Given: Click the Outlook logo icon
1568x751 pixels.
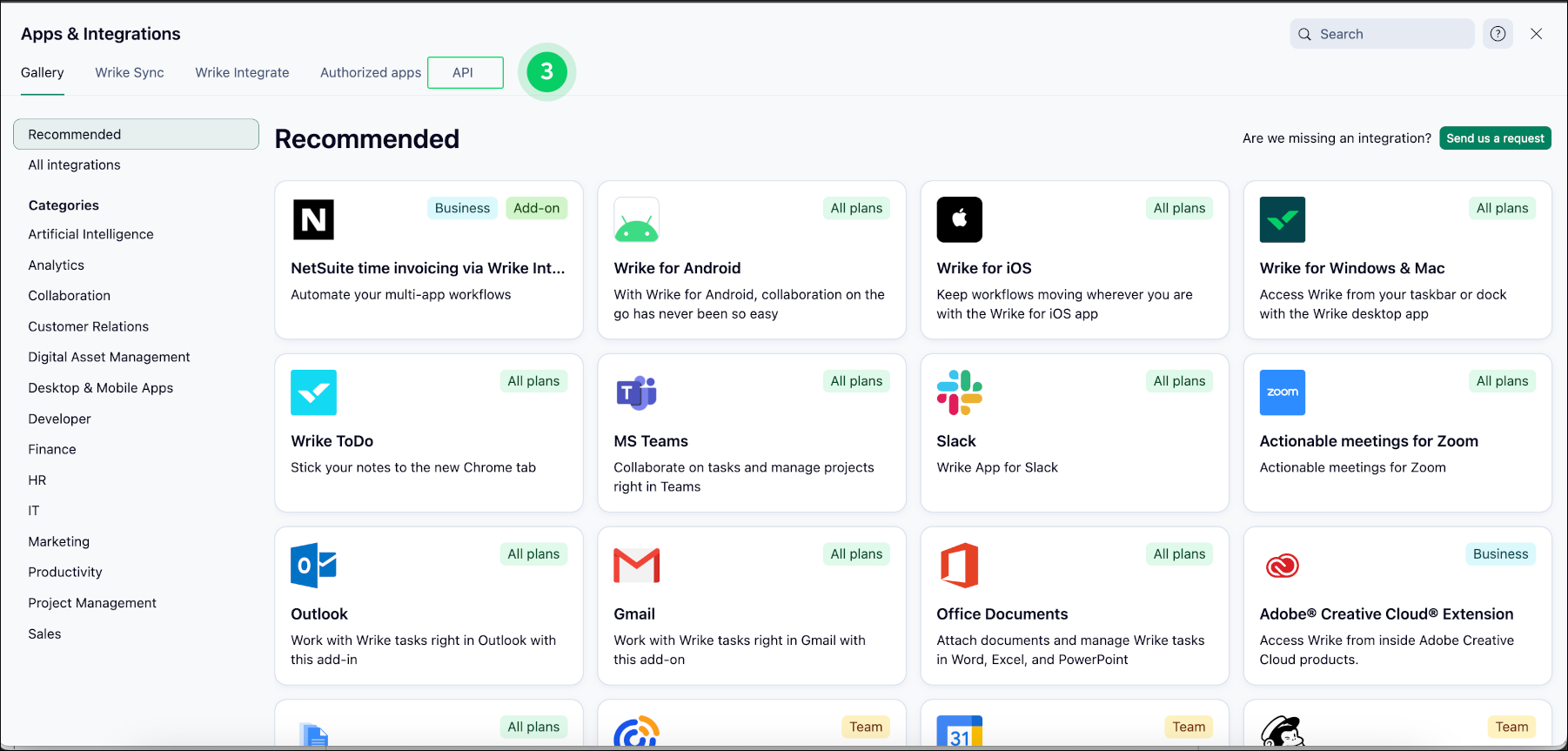Looking at the screenshot, I should pos(313,566).
